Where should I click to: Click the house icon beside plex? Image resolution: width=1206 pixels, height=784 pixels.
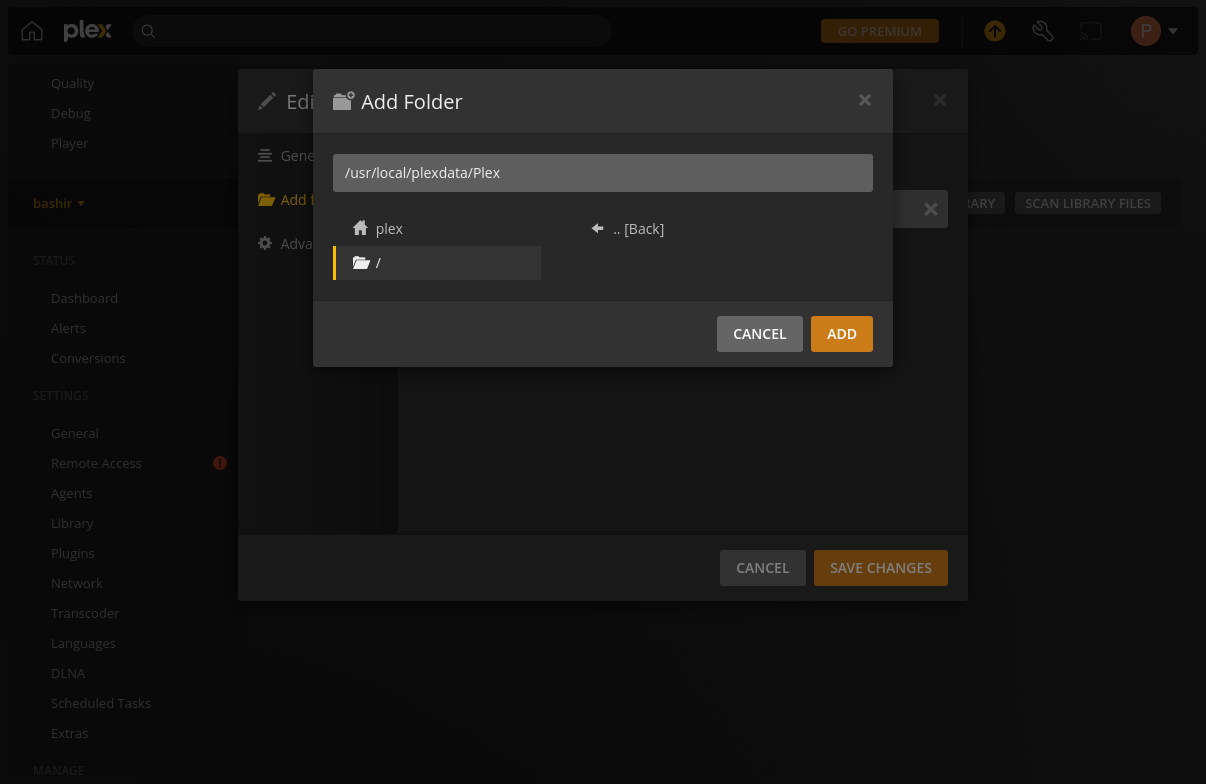point(361,228)
